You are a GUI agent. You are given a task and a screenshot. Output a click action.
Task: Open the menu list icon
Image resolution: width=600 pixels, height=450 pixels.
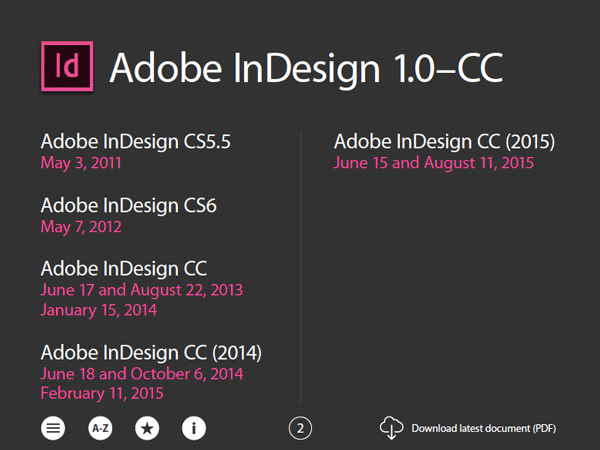click(x=53, y=428)
